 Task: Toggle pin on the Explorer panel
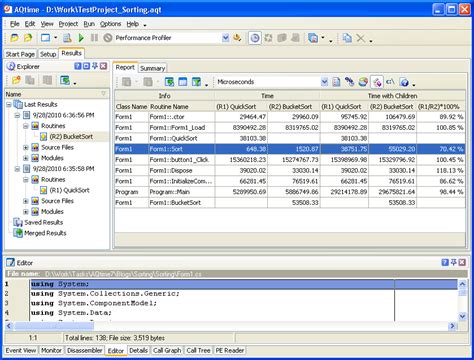click(95, 66)
